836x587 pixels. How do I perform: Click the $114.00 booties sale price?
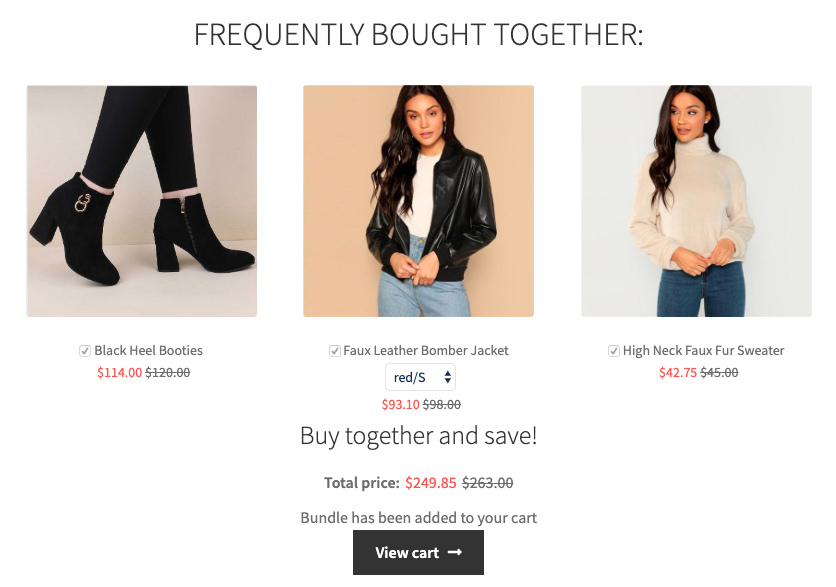coord(119,373)
